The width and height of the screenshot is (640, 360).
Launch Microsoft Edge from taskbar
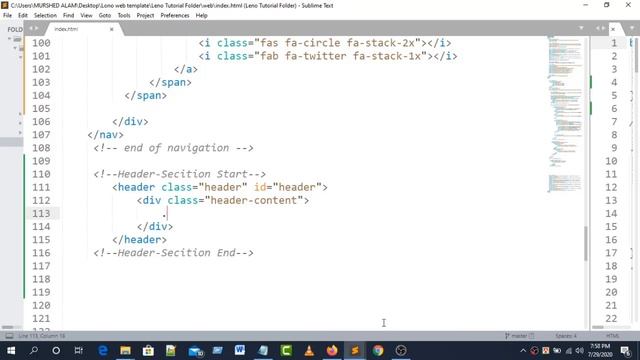pyautogui.click(x=103, y=351)
